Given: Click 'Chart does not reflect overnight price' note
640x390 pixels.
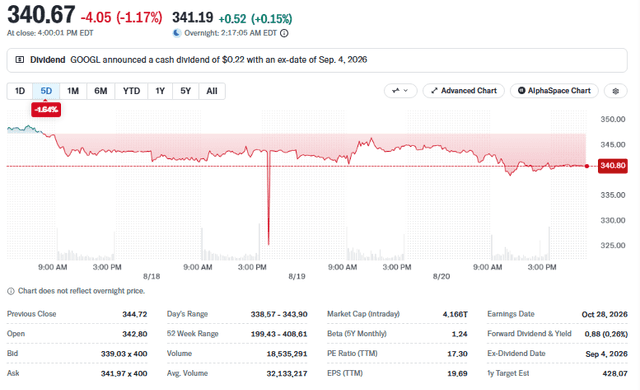Looking at the screenshot, I should [x=81, y=291].
